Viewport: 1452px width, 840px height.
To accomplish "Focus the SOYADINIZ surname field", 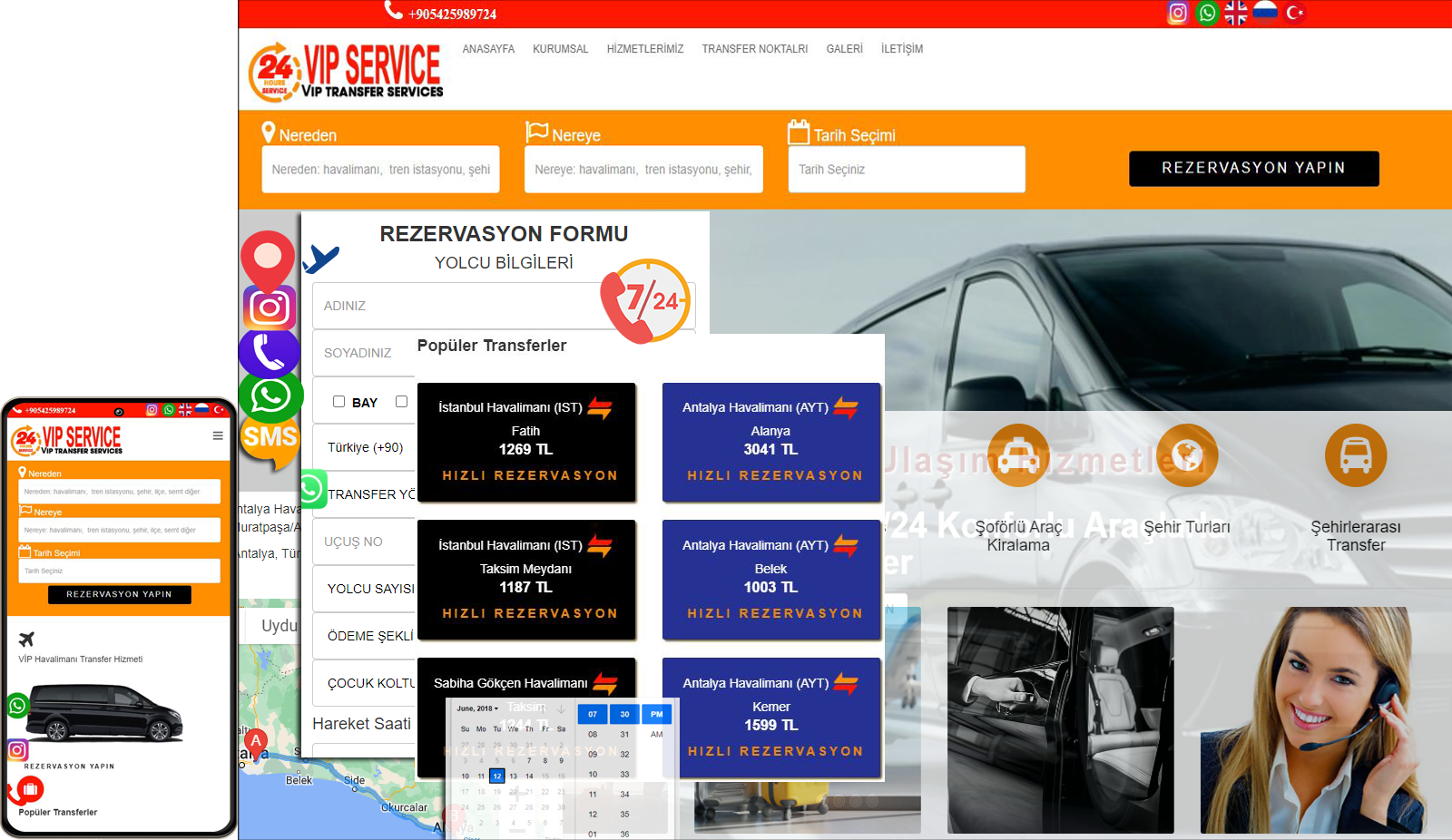I will 364,353.
